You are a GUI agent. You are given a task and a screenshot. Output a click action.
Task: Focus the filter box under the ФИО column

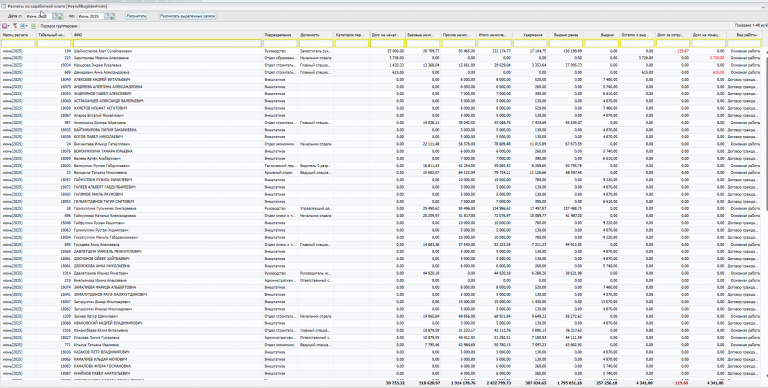click(x=167, y=44)
